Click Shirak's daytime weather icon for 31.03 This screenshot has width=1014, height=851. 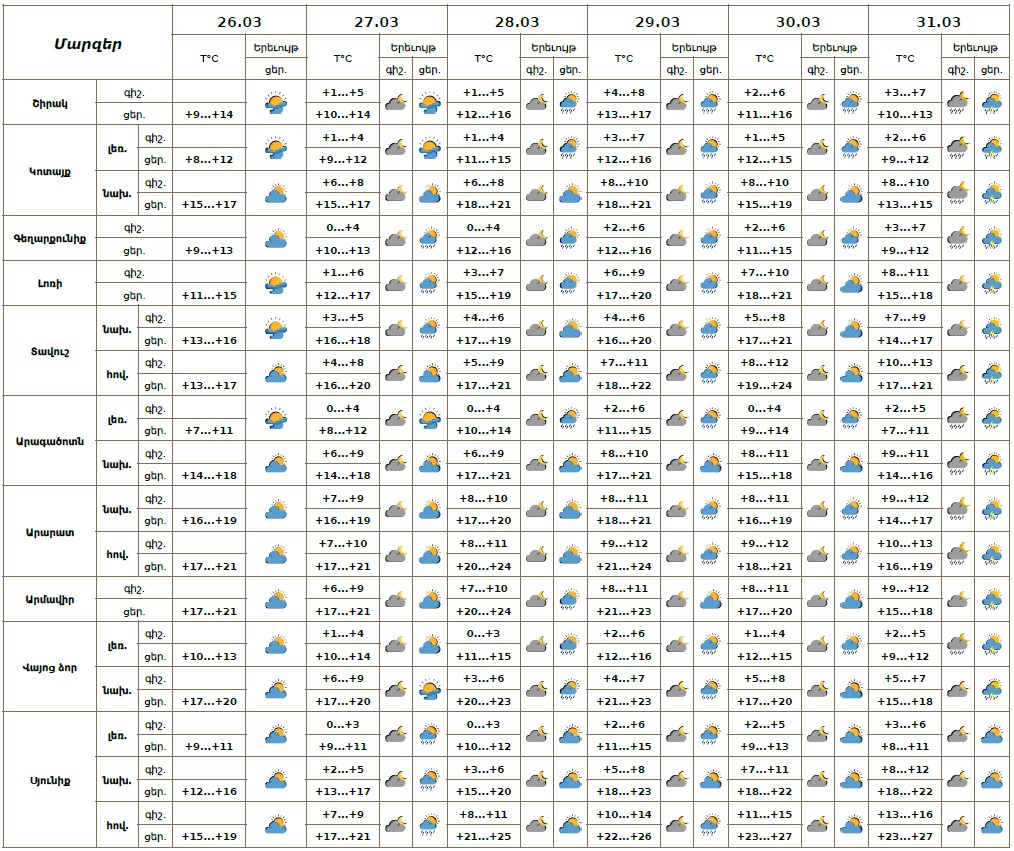click(x=992, y=102)
